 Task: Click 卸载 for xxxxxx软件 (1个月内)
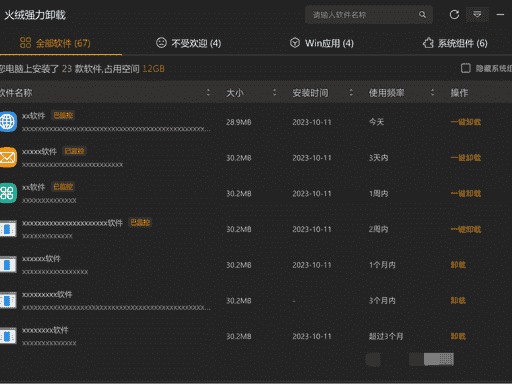click(x=458, y=265)
